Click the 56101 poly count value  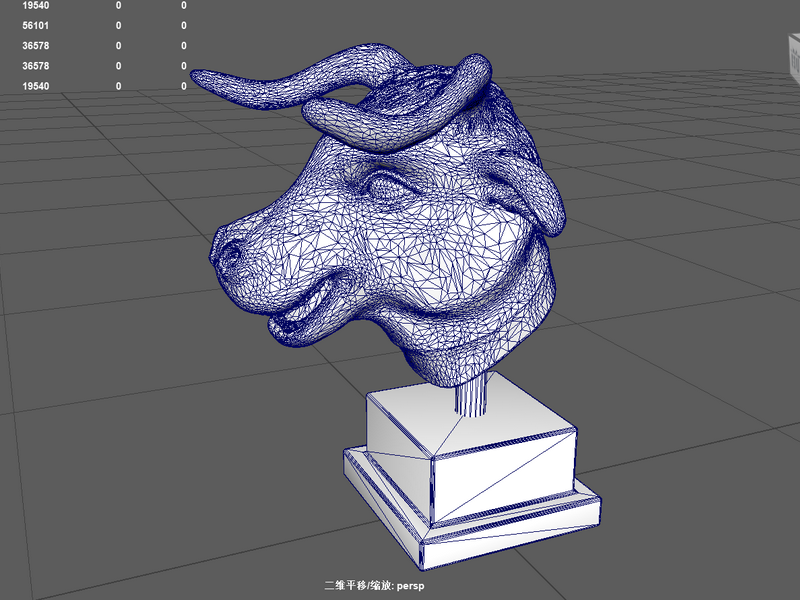[36, 26]
